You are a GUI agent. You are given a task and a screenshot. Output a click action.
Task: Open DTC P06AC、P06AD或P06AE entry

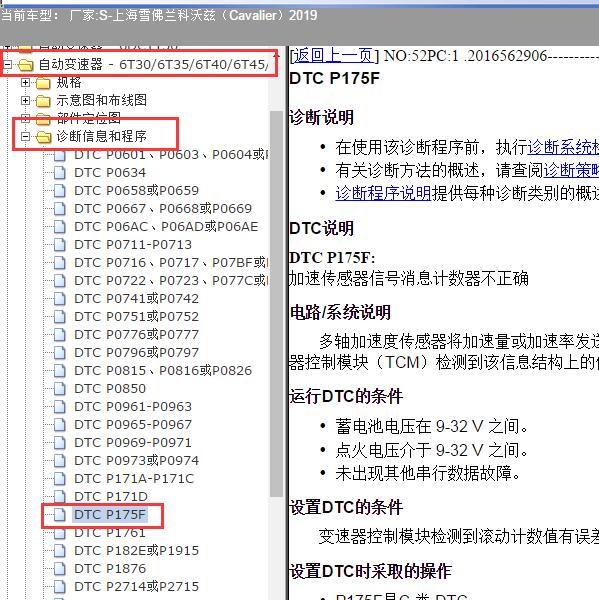[x=166, y=227]
